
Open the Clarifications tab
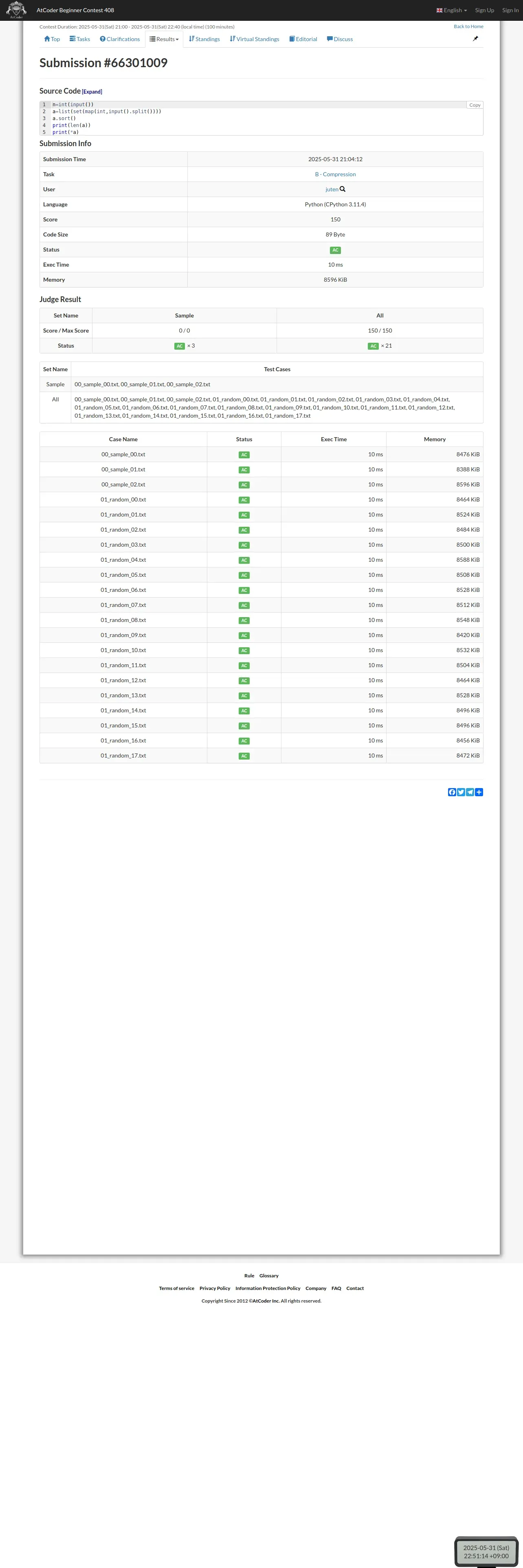(120, 39)
